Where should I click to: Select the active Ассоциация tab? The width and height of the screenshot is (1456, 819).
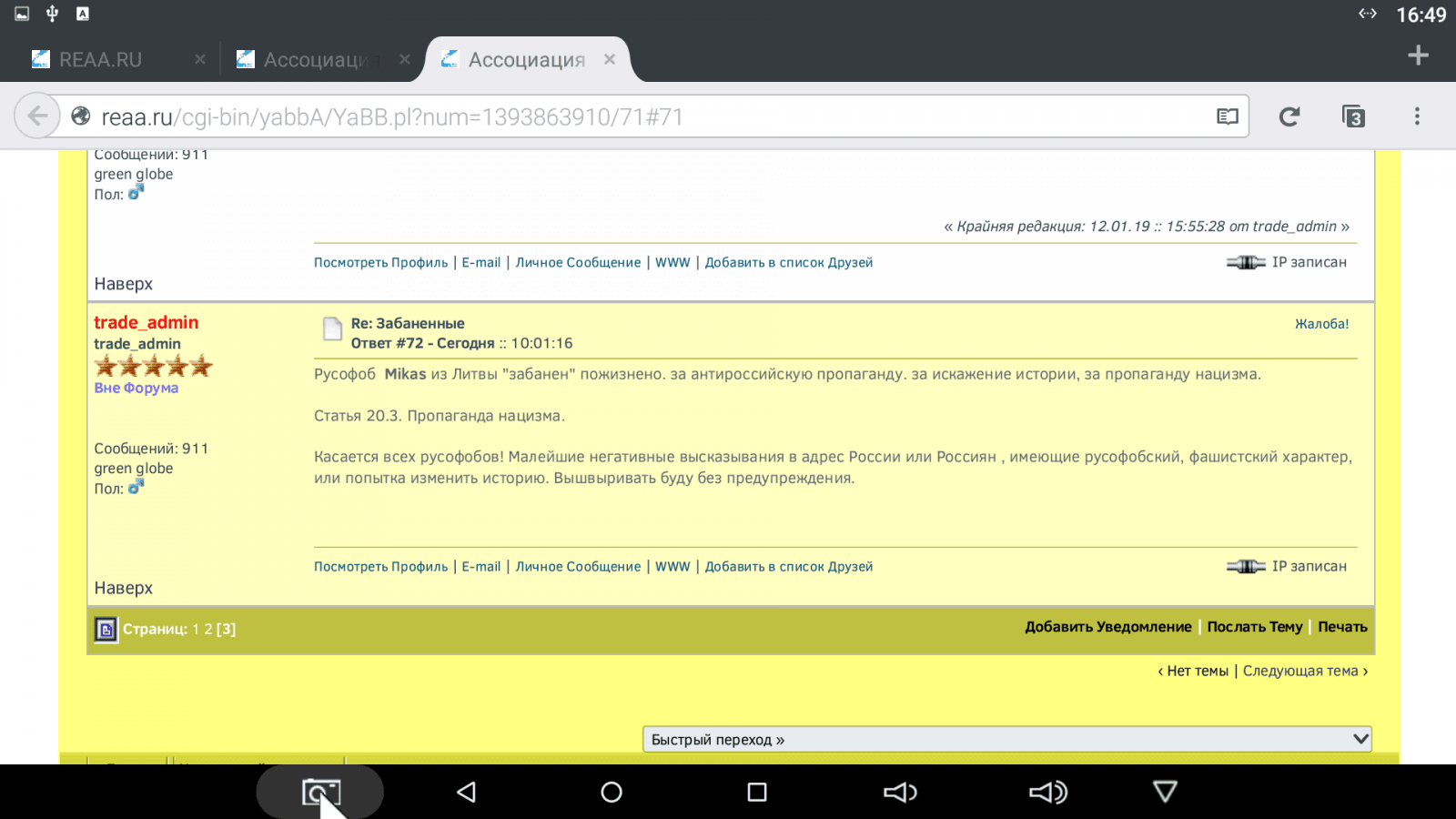[x=526, y=60]
